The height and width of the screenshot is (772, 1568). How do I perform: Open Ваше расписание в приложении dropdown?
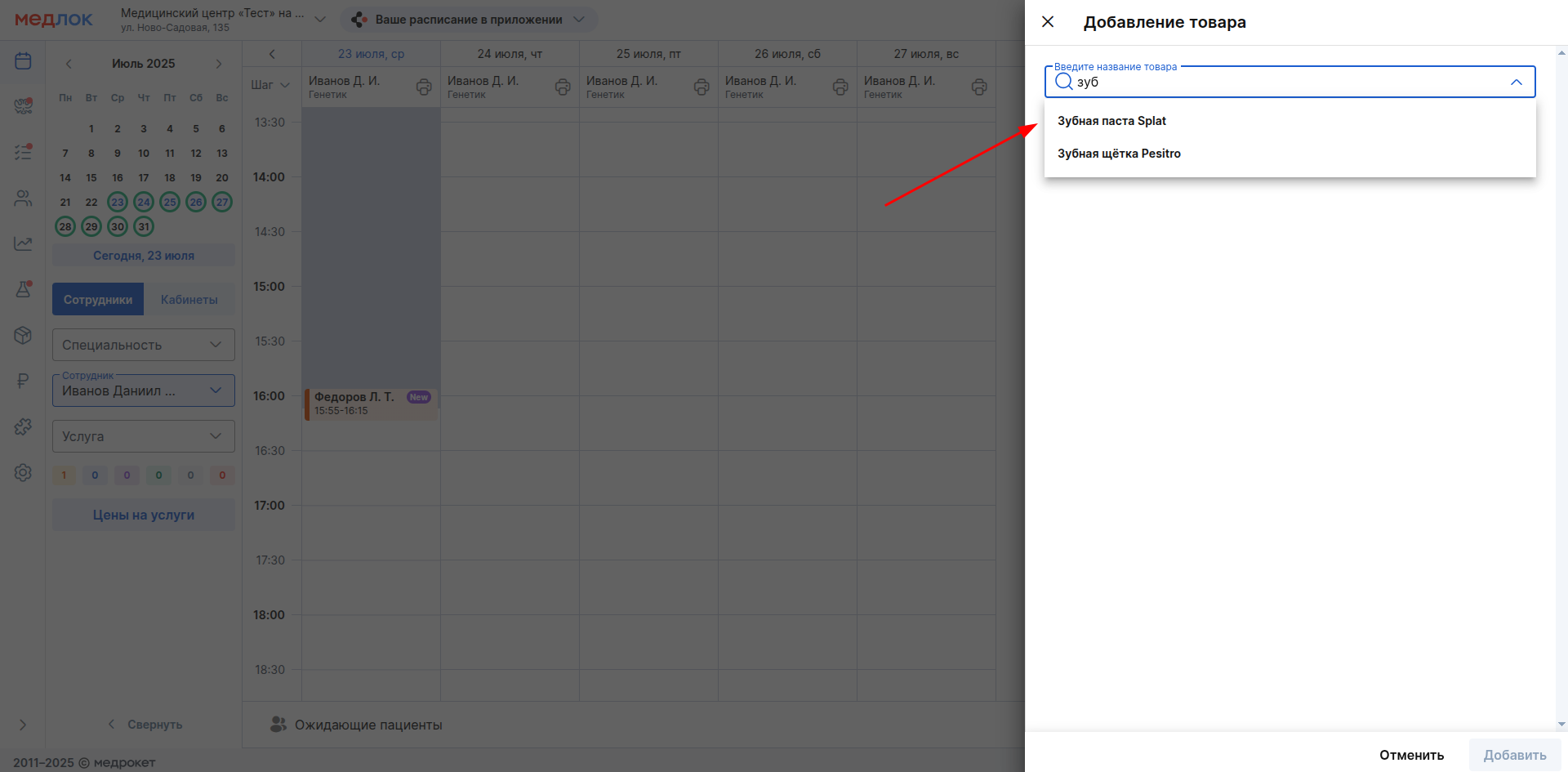469,20
